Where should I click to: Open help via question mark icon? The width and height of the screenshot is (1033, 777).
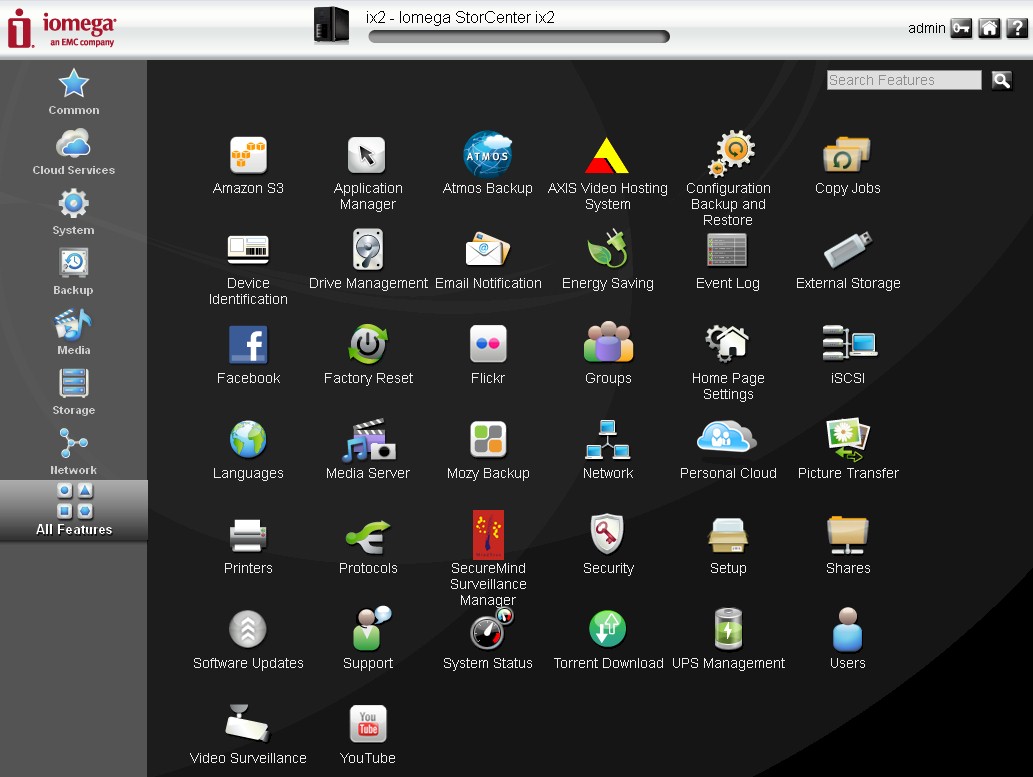point(1017,28)
